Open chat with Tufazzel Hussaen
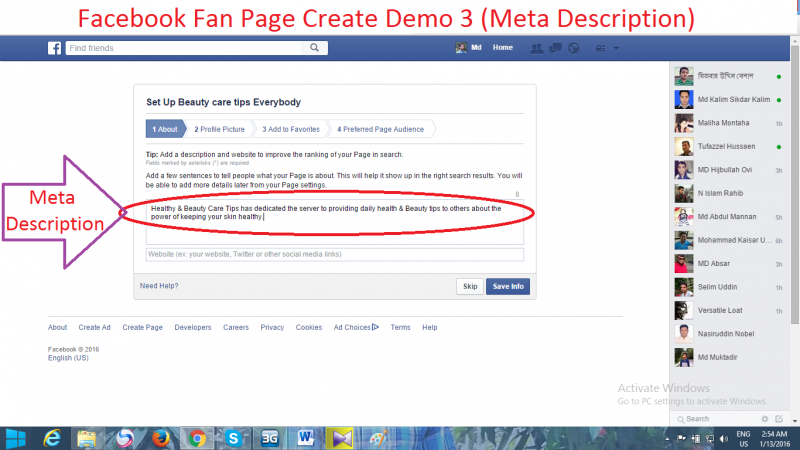 pos(729,146)
